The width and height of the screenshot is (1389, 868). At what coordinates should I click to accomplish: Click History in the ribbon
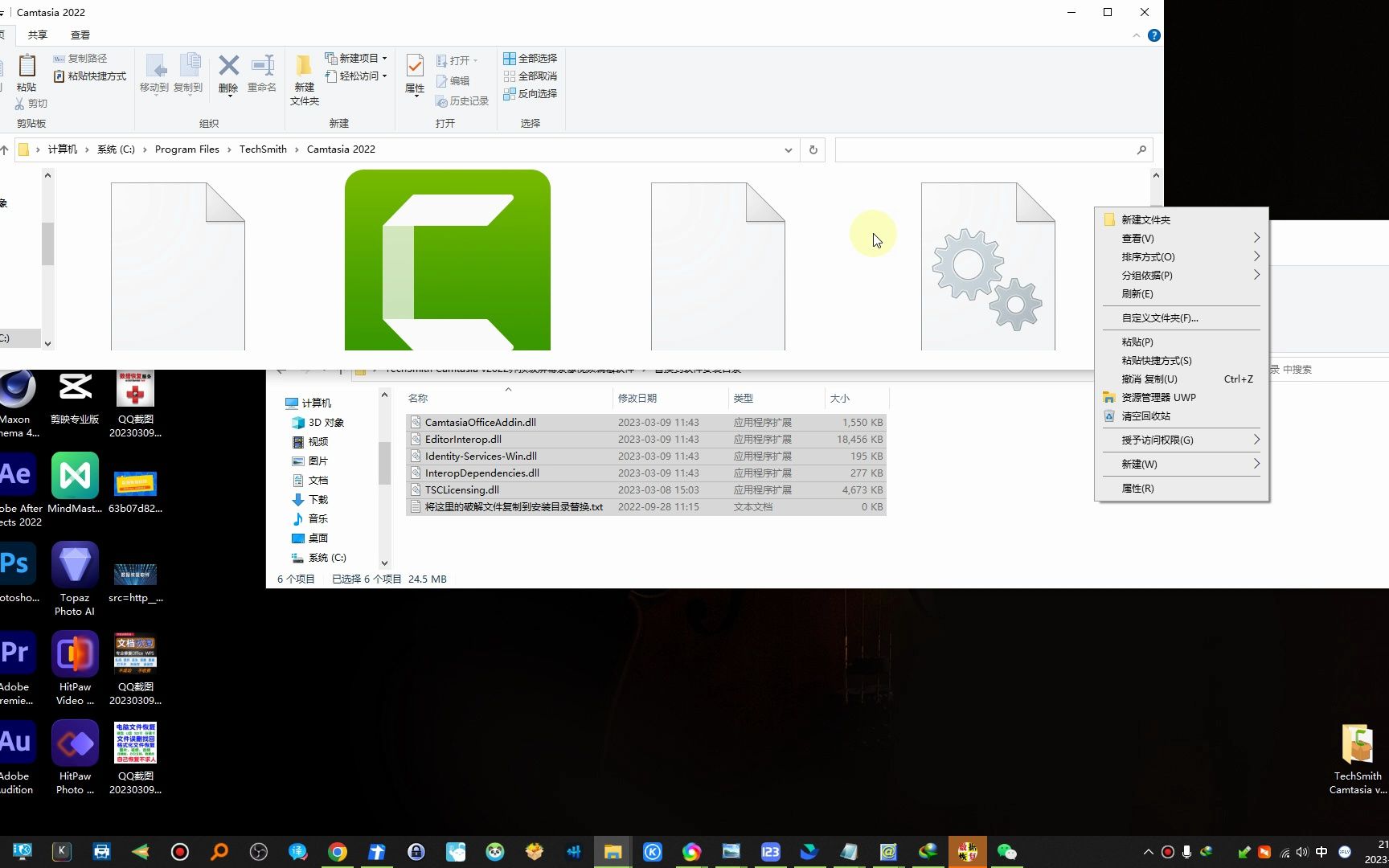(463, 101)
